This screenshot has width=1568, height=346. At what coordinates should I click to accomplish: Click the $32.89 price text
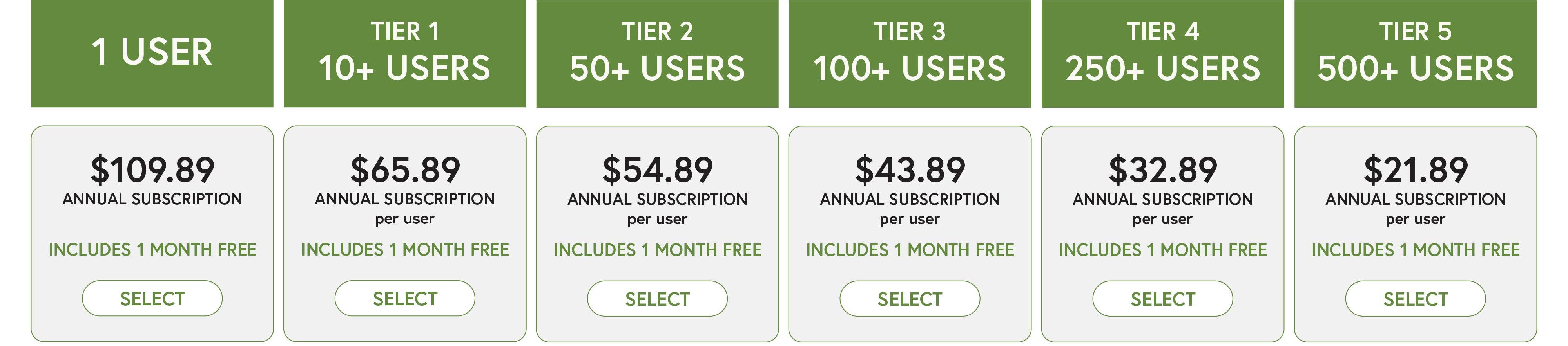[1163, 169]
